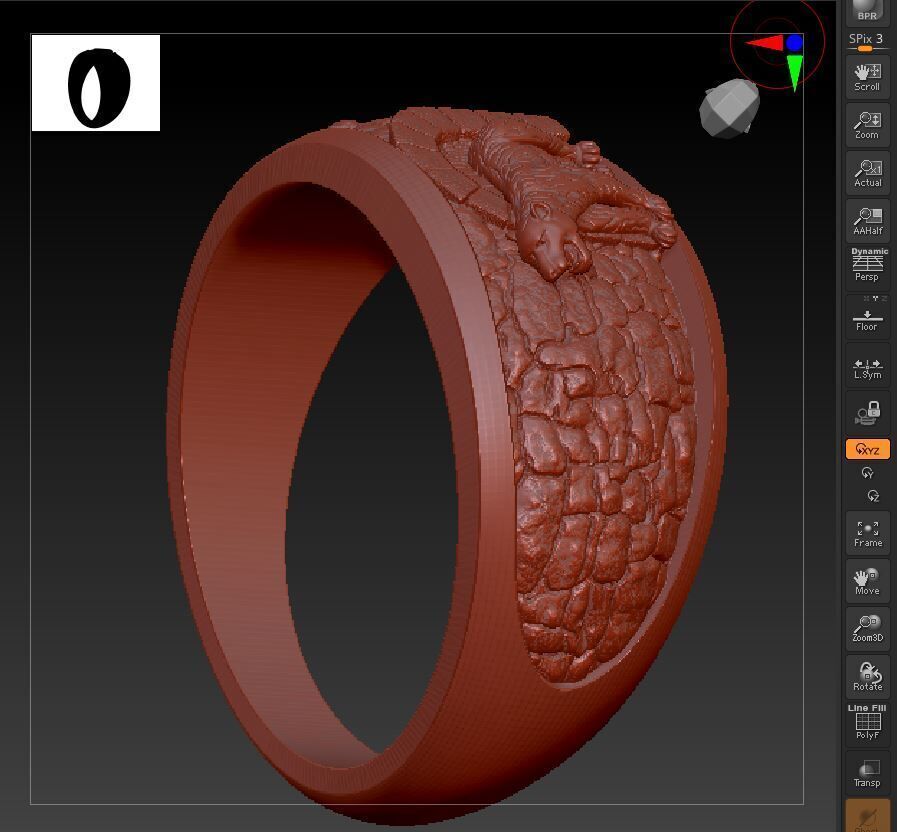Click the gray camera head gizmo
The image size is (897, 832).
pyautogui.click(x=729, y=108)
